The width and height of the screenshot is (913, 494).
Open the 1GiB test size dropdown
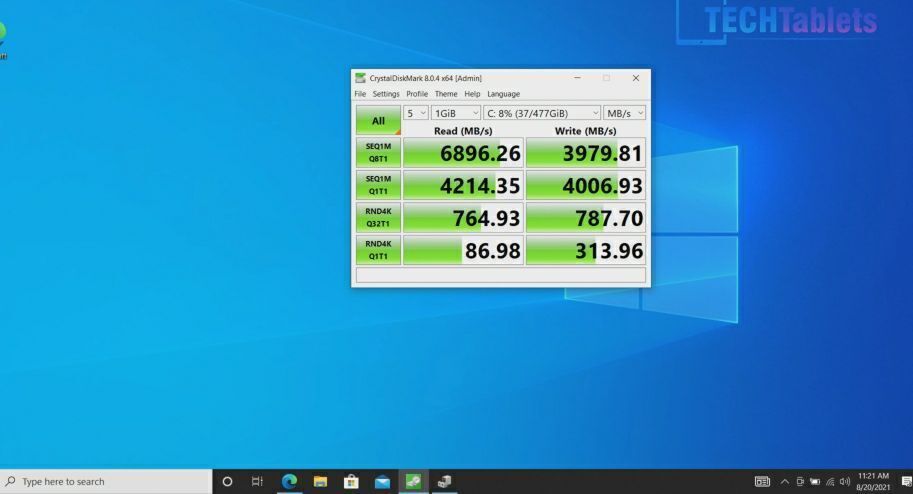coord(455,113)
